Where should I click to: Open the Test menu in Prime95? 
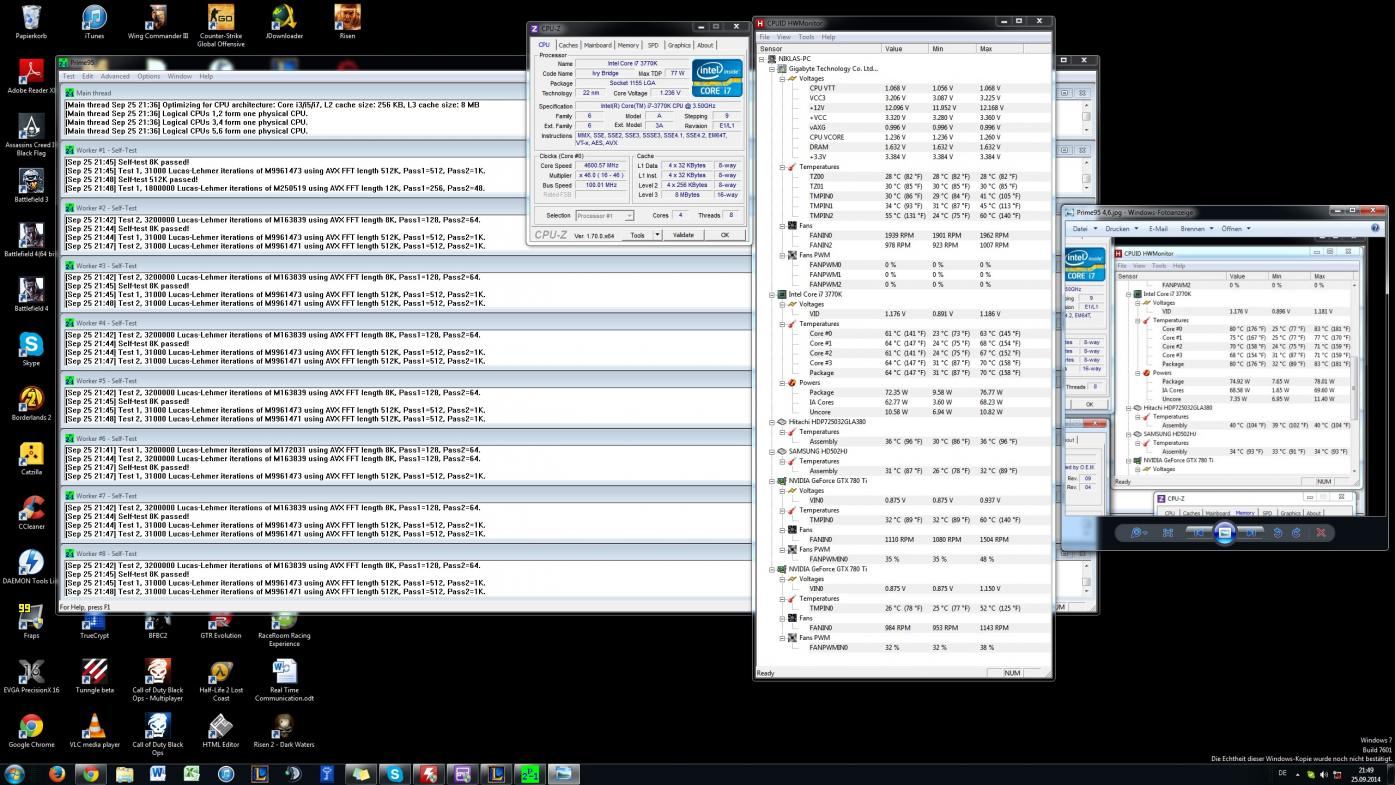[68, 76]
